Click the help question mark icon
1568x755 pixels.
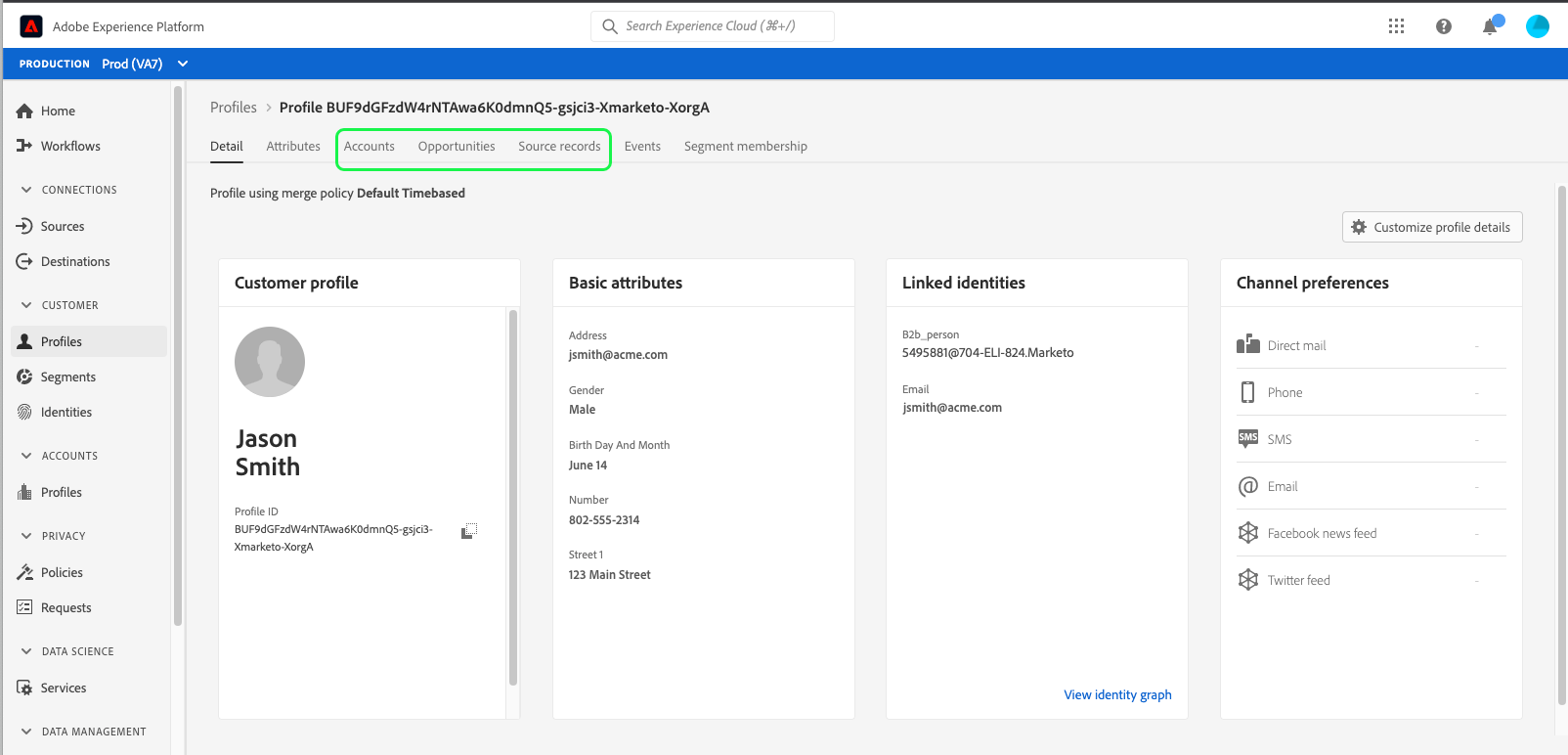pyautogui.click(x=1443, y=26)
